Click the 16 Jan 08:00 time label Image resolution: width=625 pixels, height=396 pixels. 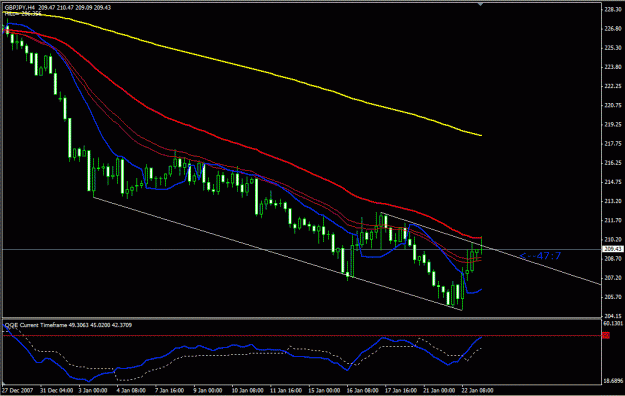coord(362,390)
